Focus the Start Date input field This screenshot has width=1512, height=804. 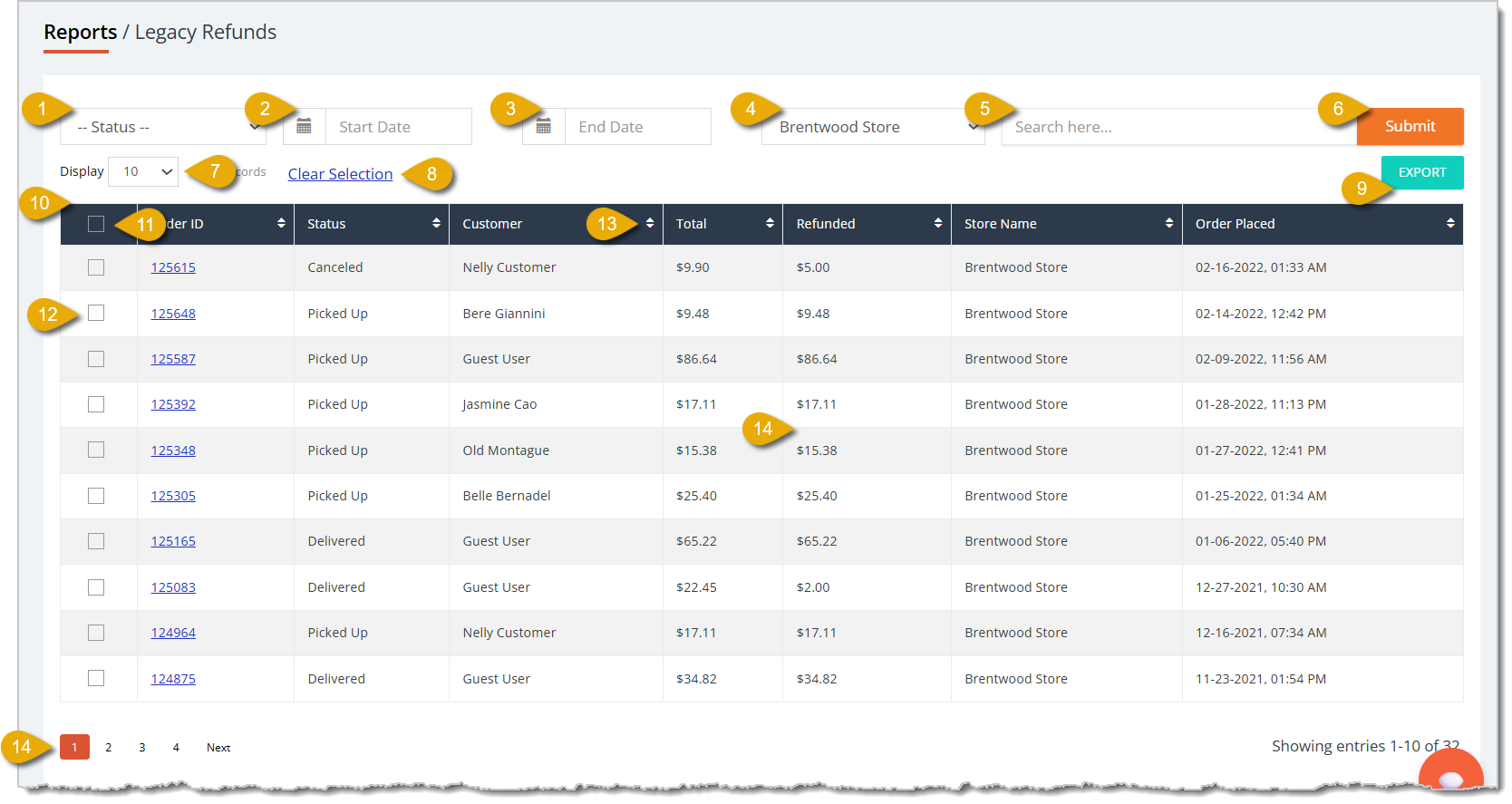pyautogui.click(x=399, y=127)
